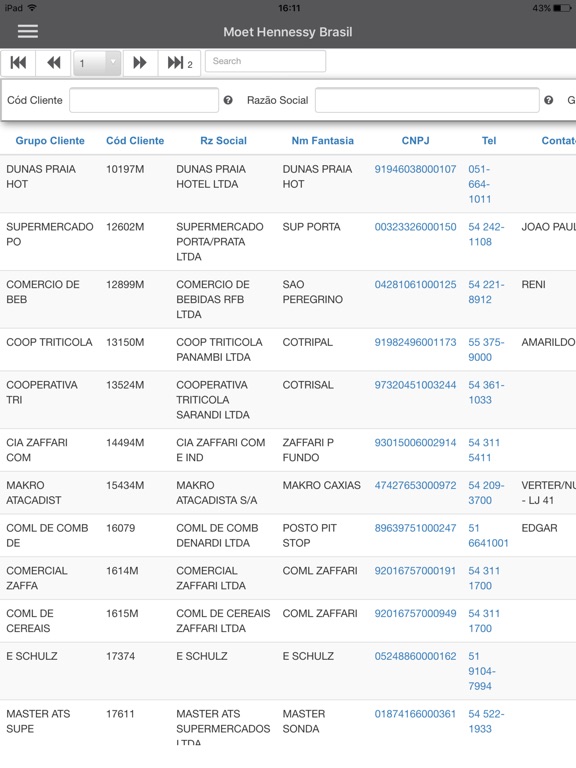The image size is (576, 768).
Task: Select client code 12899M
Action: click(125, 285)
